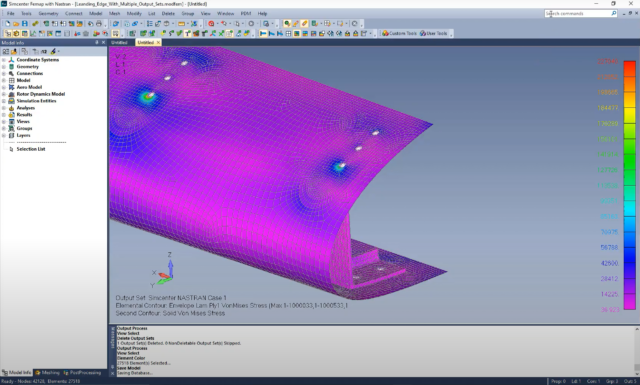Click the legend value 14225

click(610, 294)
